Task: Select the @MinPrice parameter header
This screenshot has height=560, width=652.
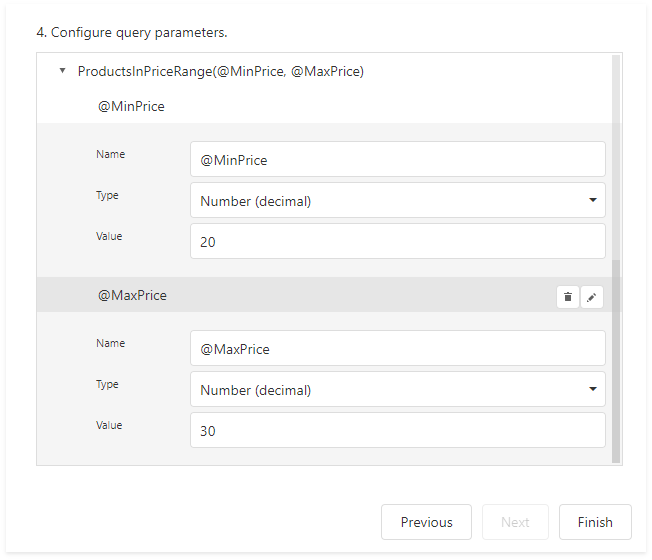Action: tap(131, 106)
